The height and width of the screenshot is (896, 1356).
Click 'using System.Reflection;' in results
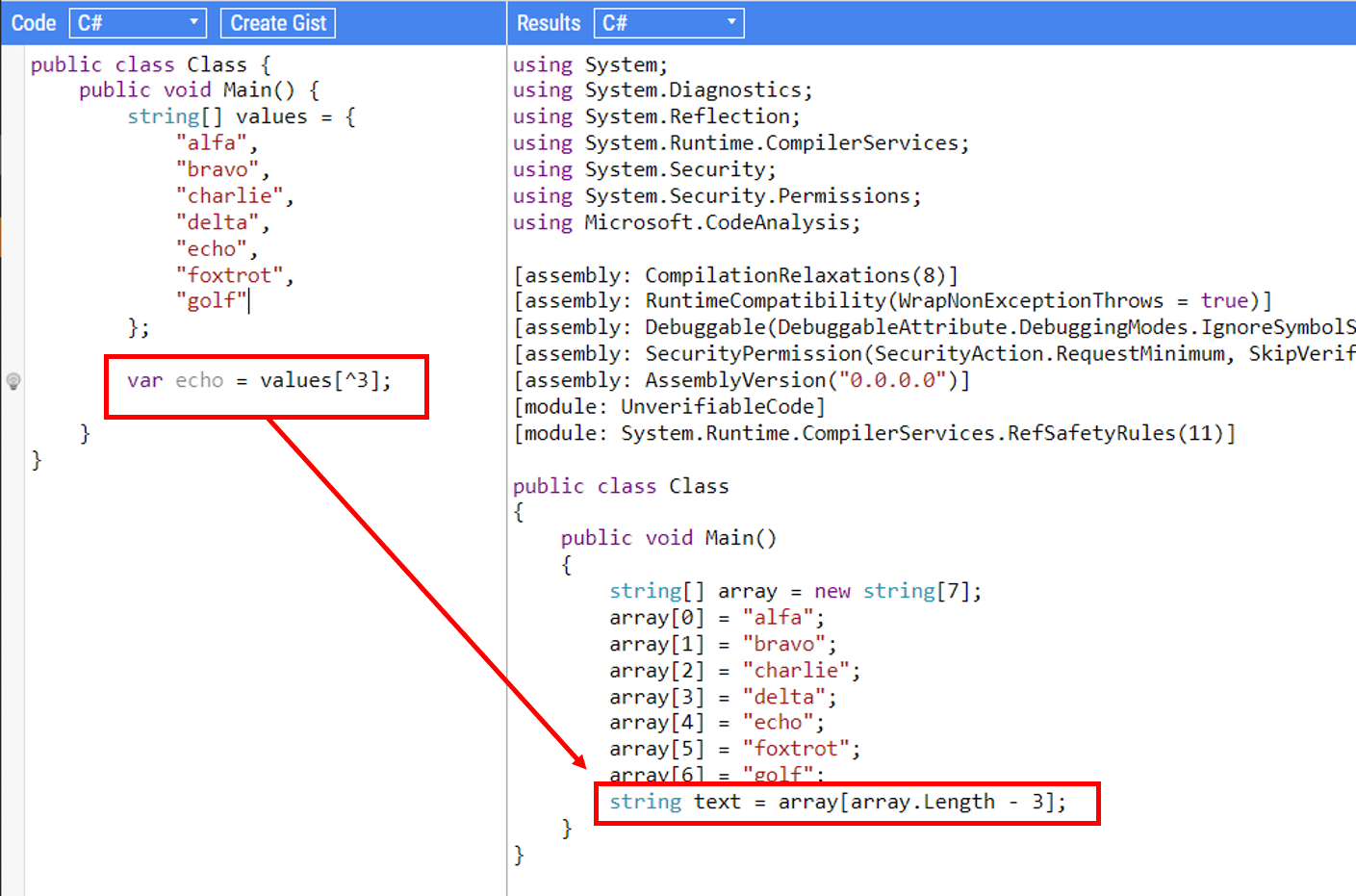click(x=656, y=116)
